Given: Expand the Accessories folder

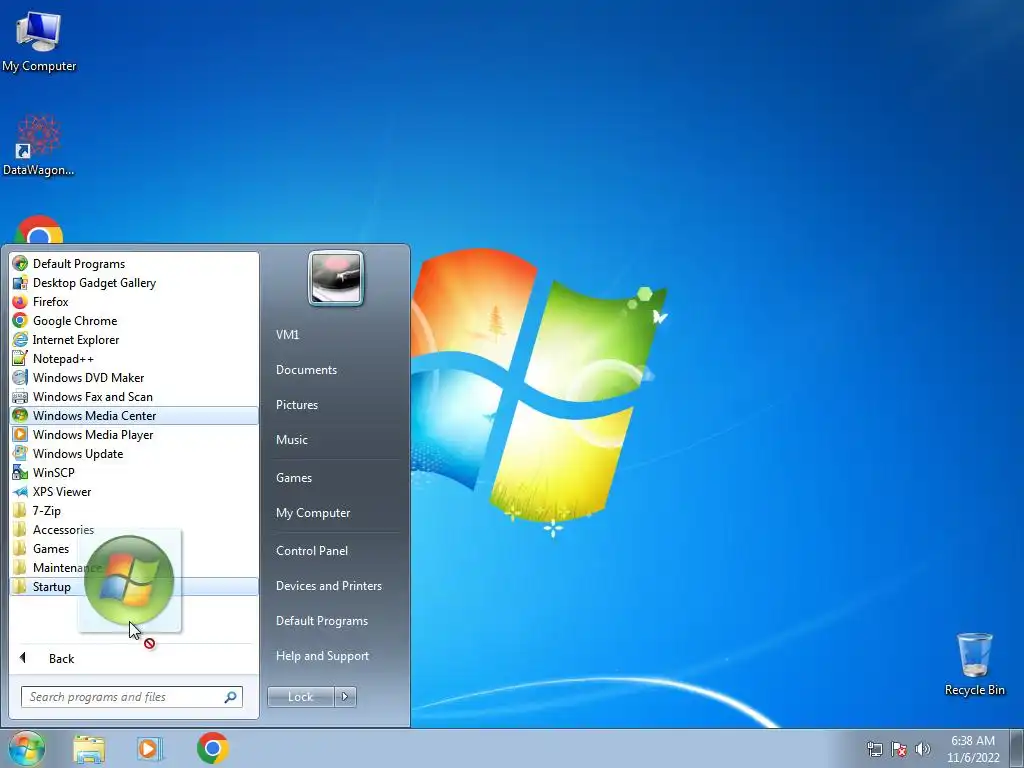Looking at the screenshot, I should (x=134, y=530).
